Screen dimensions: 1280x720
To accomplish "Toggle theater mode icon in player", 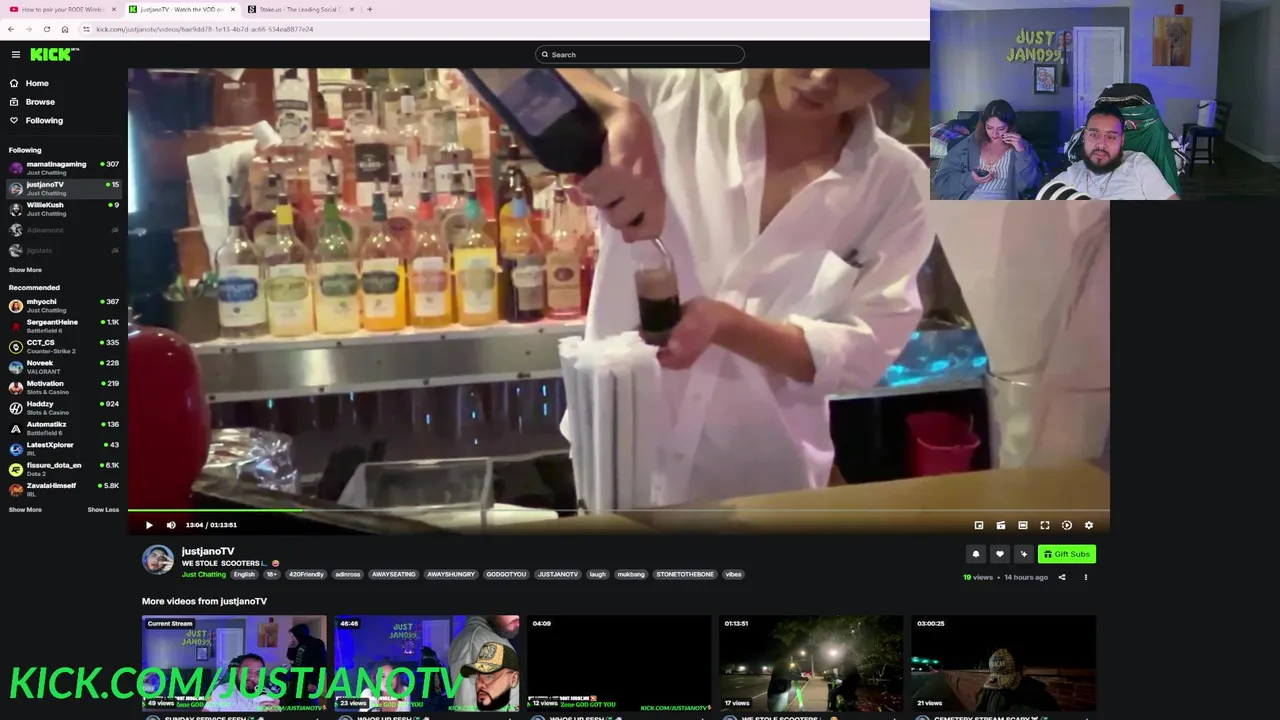I will point(1023,525).
